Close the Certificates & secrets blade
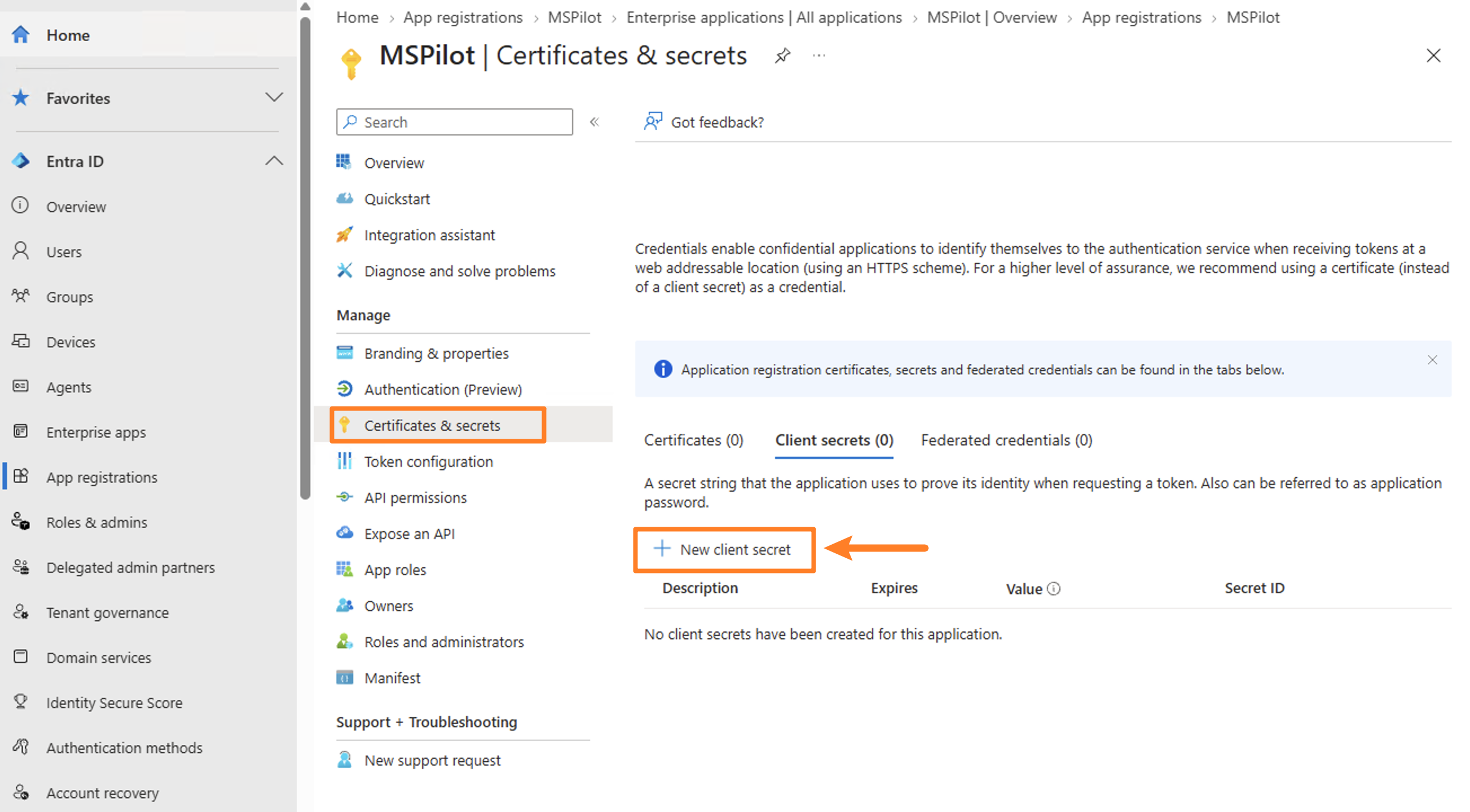 [x=1433, y=55]
